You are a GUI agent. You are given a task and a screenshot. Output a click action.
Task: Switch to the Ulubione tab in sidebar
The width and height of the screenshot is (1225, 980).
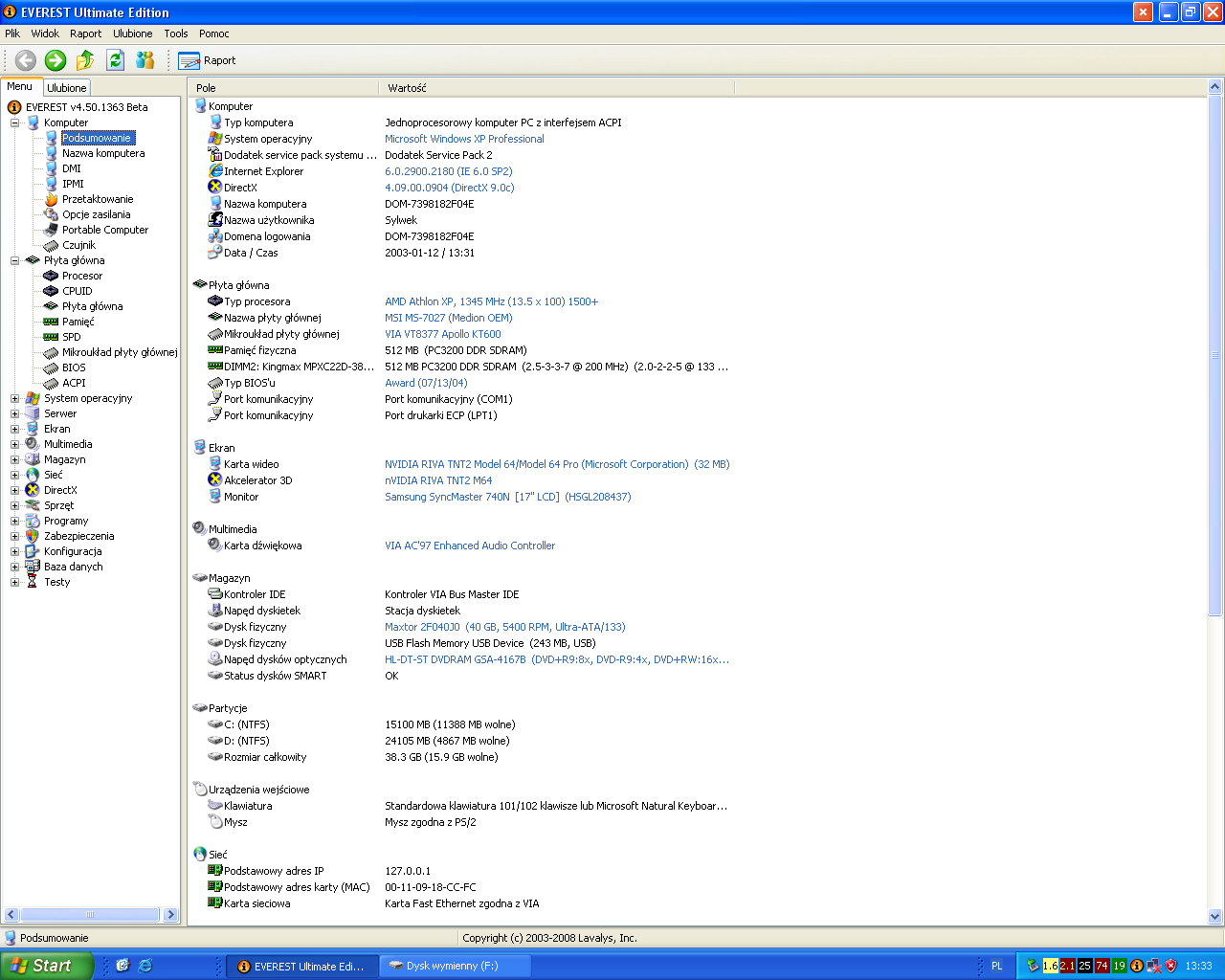[67, 88]
